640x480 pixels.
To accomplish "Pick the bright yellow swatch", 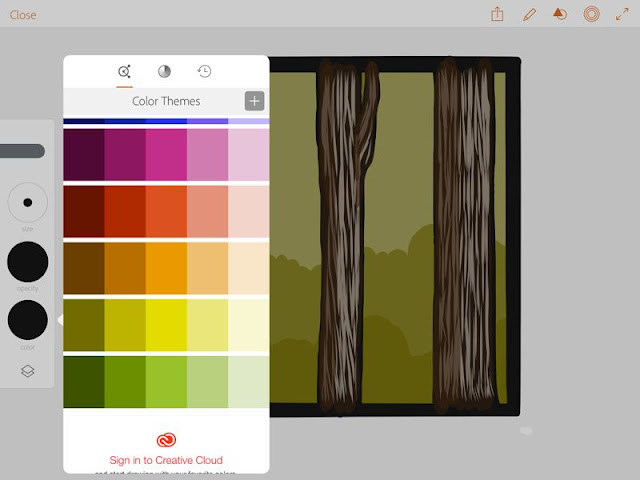I will click(166, 325).
